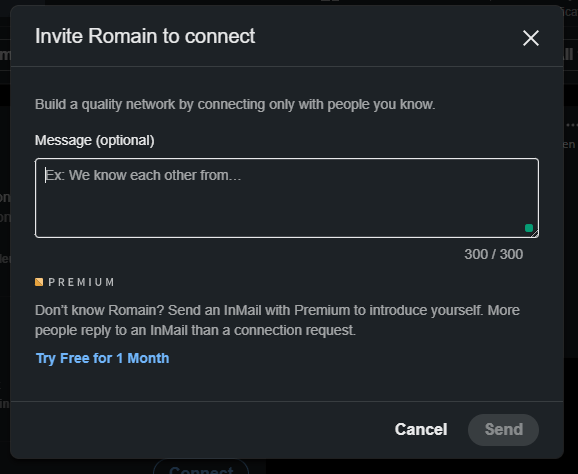
Task: Open the Try Free for 1 Month link
Action: (102, 358)
